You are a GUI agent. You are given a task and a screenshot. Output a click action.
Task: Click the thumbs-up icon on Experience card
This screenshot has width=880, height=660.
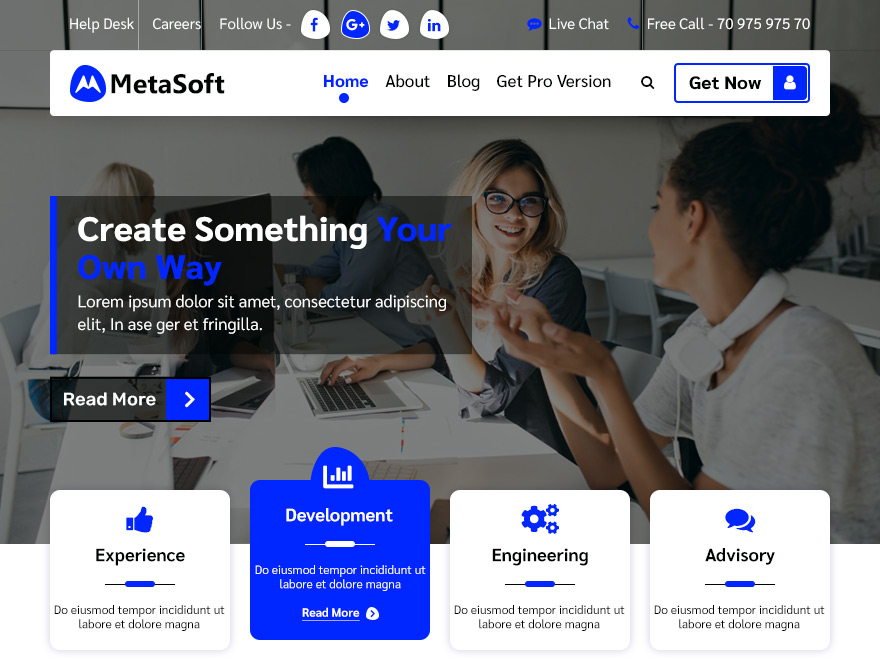pyautogui.click(x=139, y=518)
